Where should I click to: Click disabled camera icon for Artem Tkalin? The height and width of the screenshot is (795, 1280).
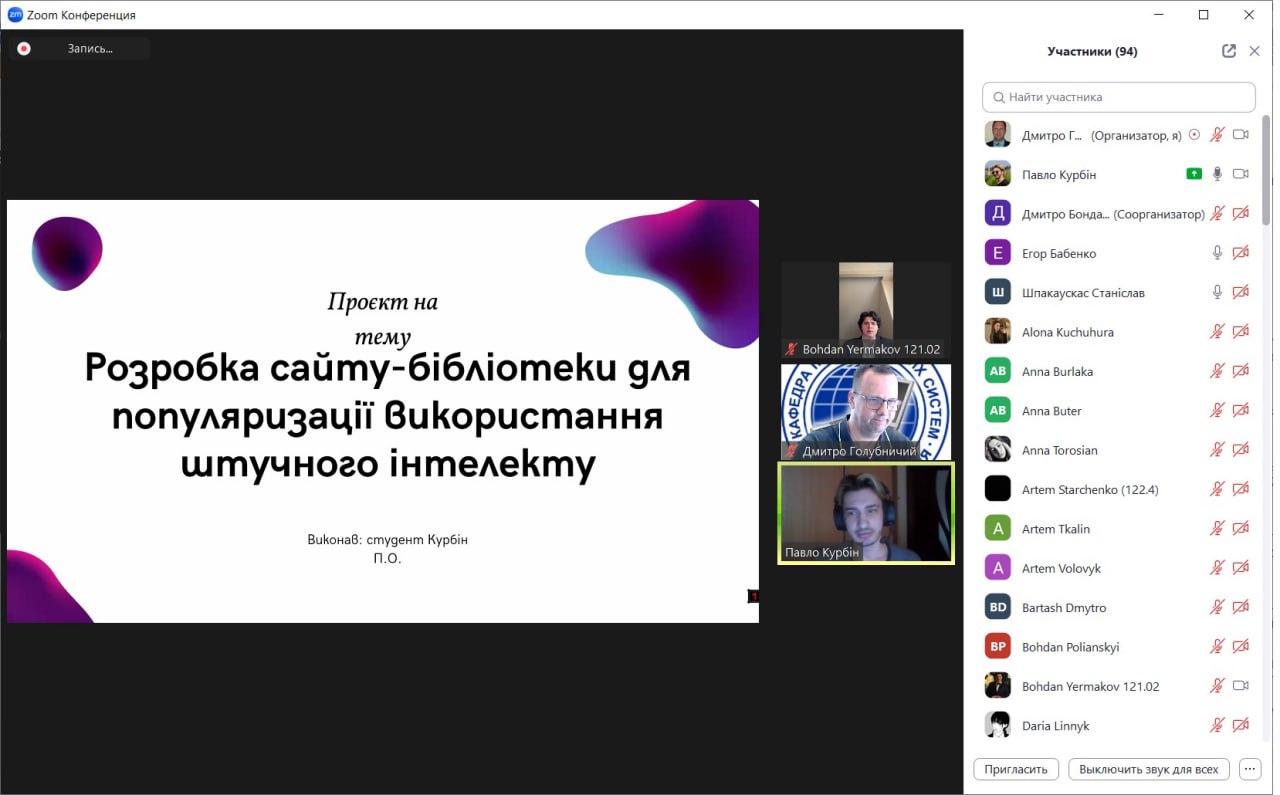1241,529
